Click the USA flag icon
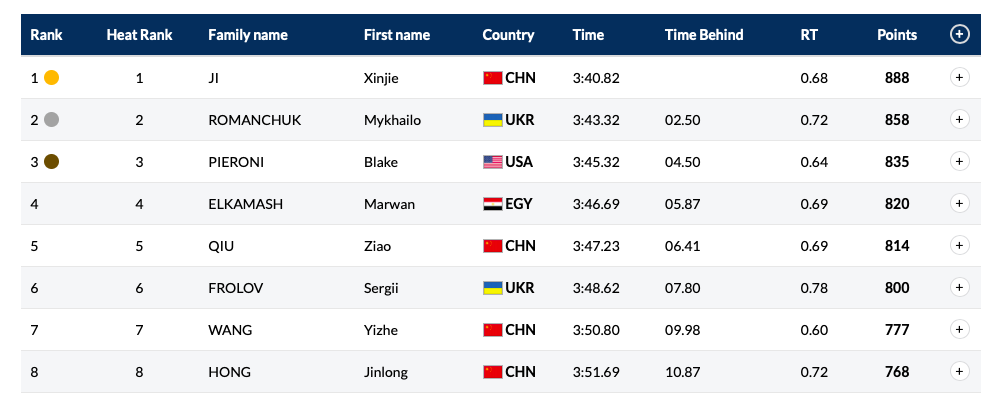 [x=492, y=162]
